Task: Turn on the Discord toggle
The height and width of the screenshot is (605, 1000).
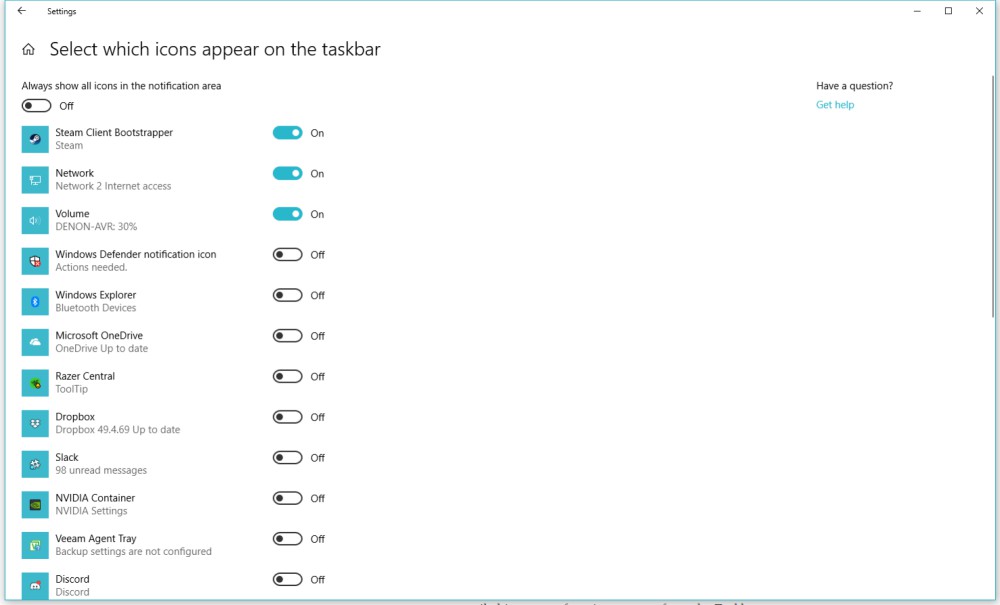Action: [x=288, y=579]
